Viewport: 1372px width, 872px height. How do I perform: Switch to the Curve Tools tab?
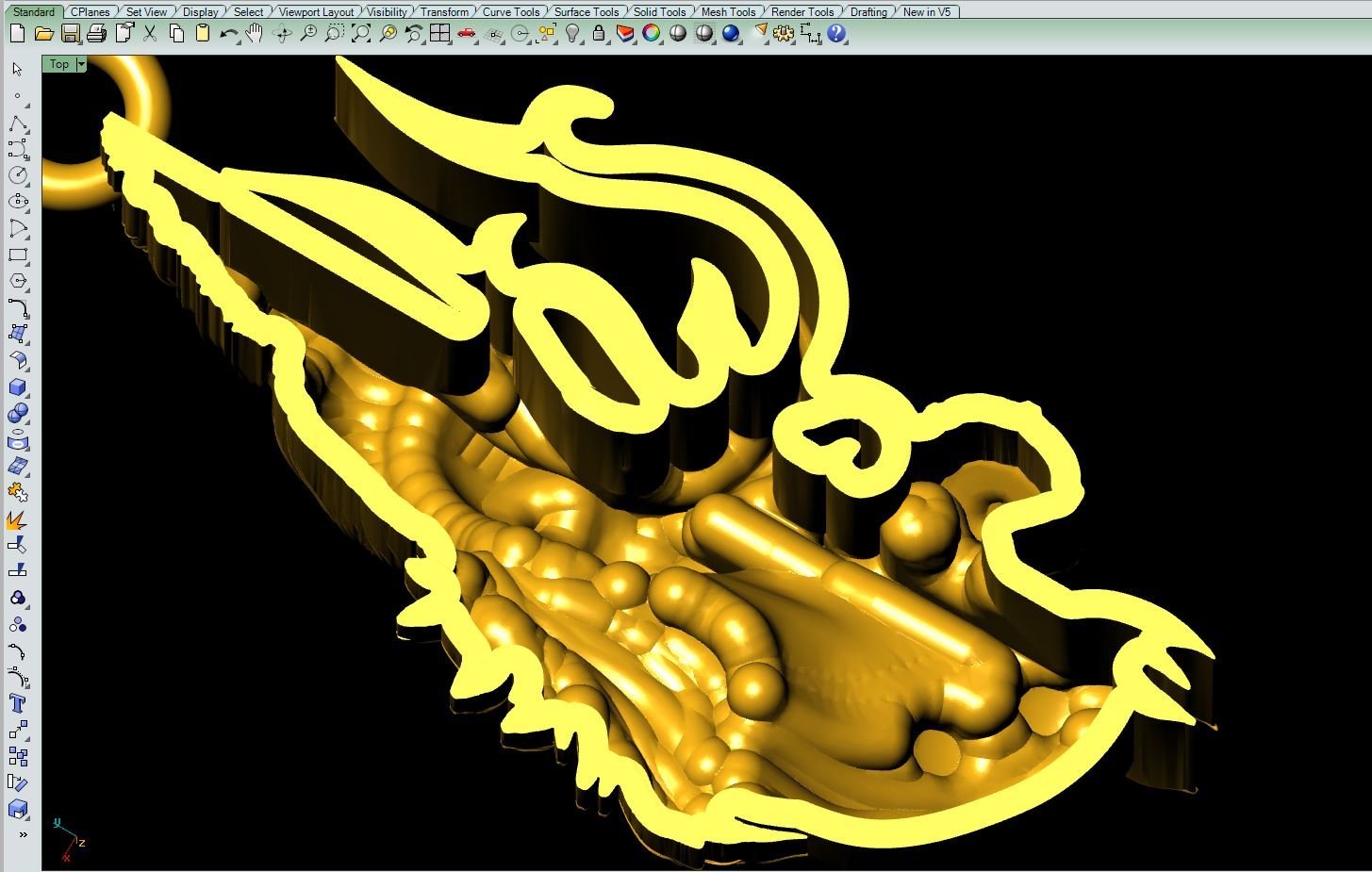(511, 12)
